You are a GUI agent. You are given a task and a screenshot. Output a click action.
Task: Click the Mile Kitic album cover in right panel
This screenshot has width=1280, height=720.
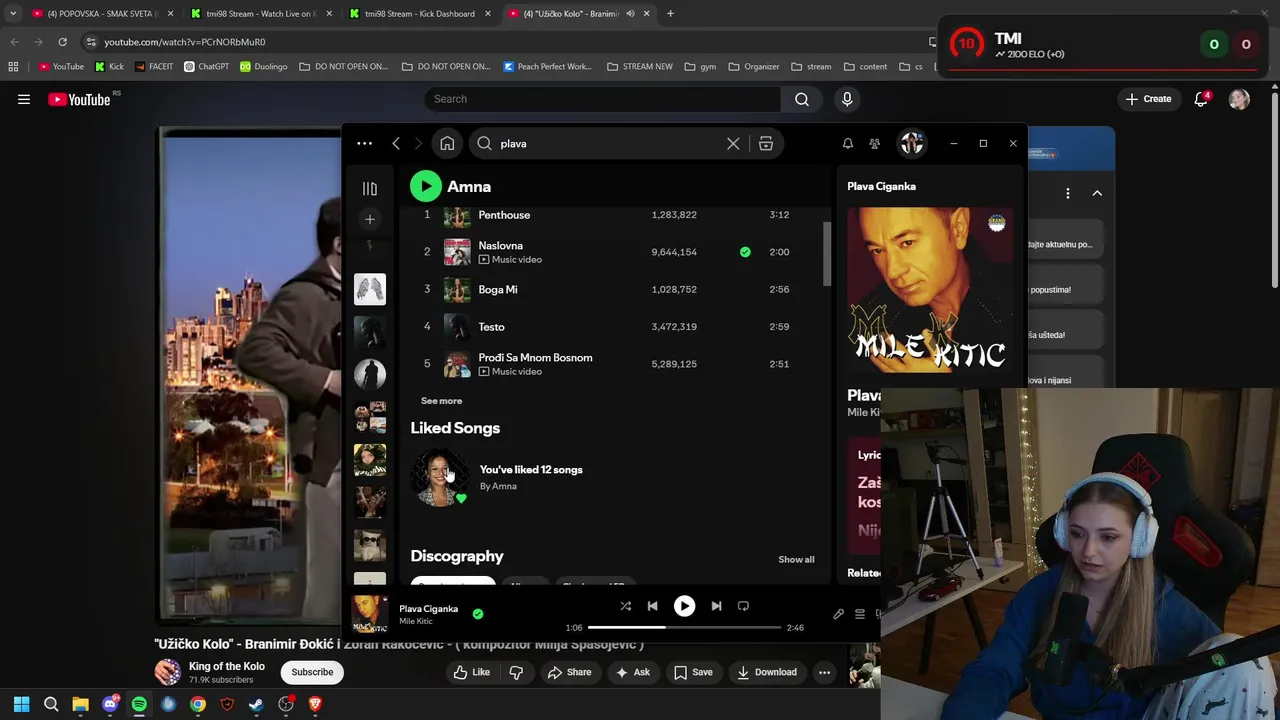pos(929,290)
